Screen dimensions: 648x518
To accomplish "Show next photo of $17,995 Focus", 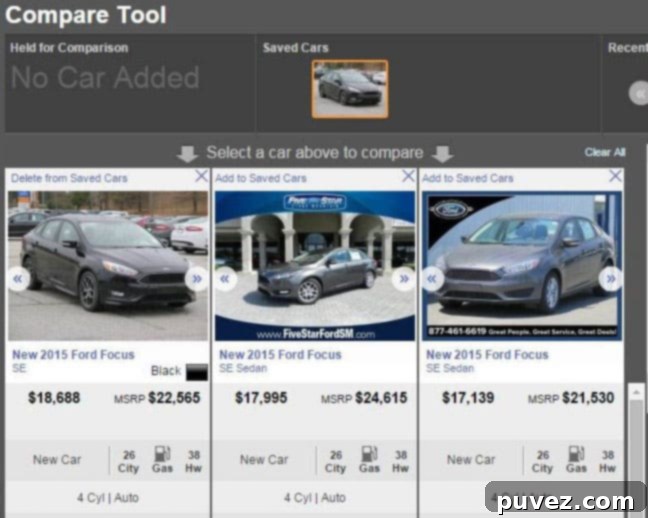I will tap(404, 279).
